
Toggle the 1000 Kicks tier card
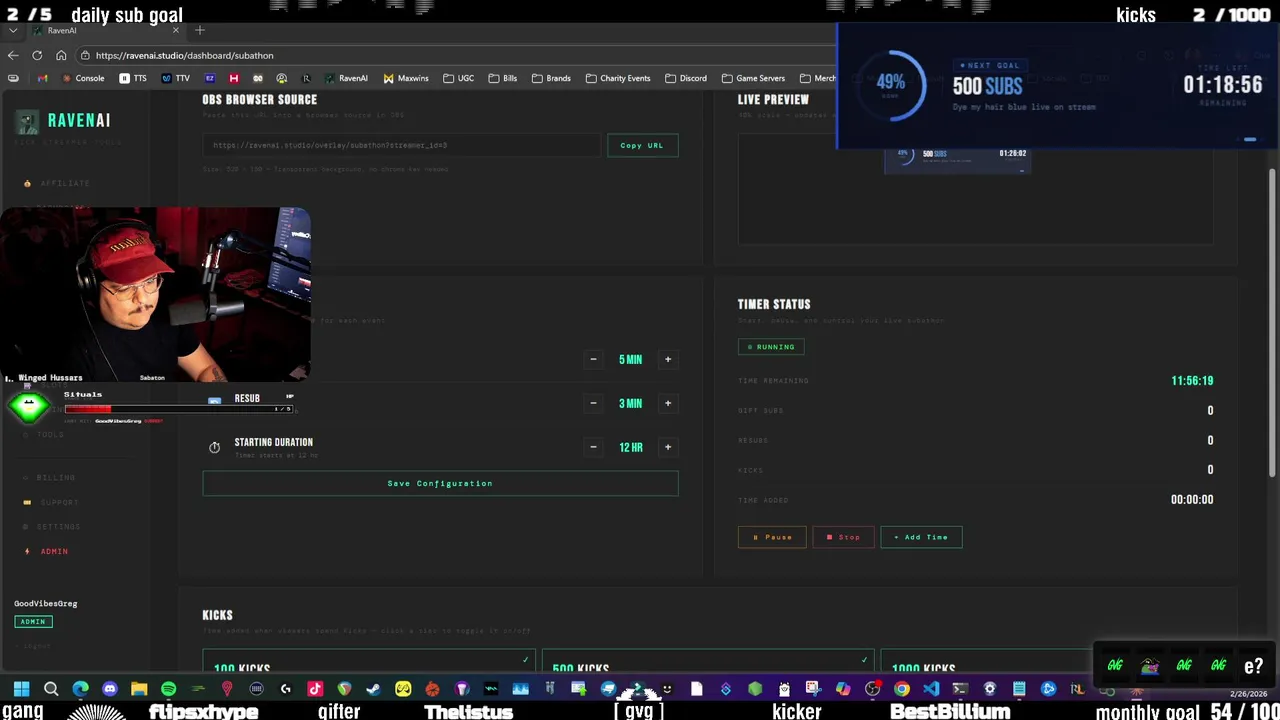(x=985, y=662)
